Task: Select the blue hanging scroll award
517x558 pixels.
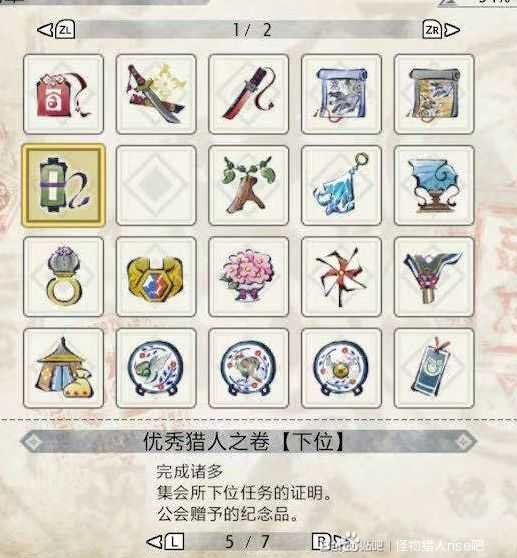Action: [342, 94]
